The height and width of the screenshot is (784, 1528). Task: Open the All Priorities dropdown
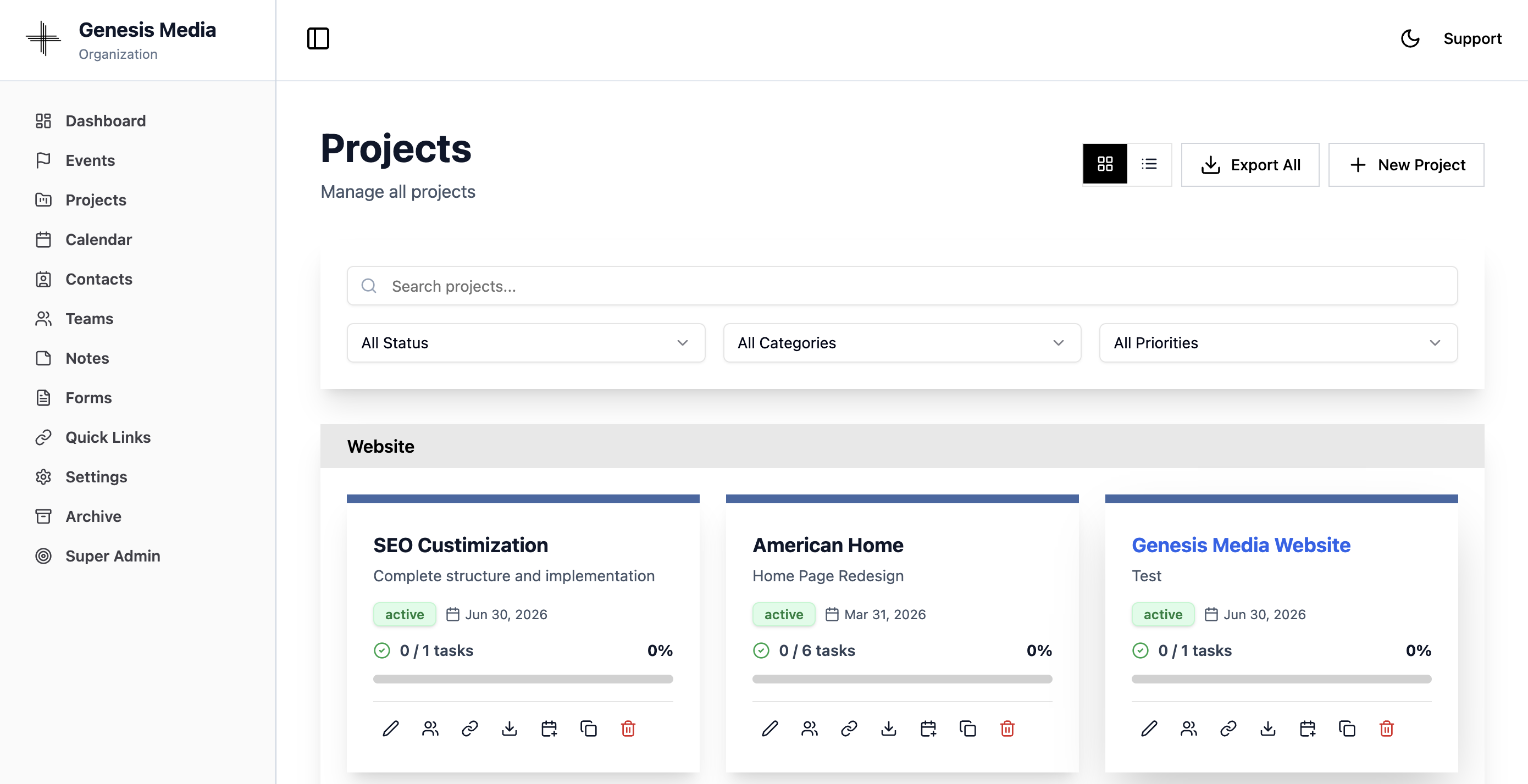(1278, 343)
